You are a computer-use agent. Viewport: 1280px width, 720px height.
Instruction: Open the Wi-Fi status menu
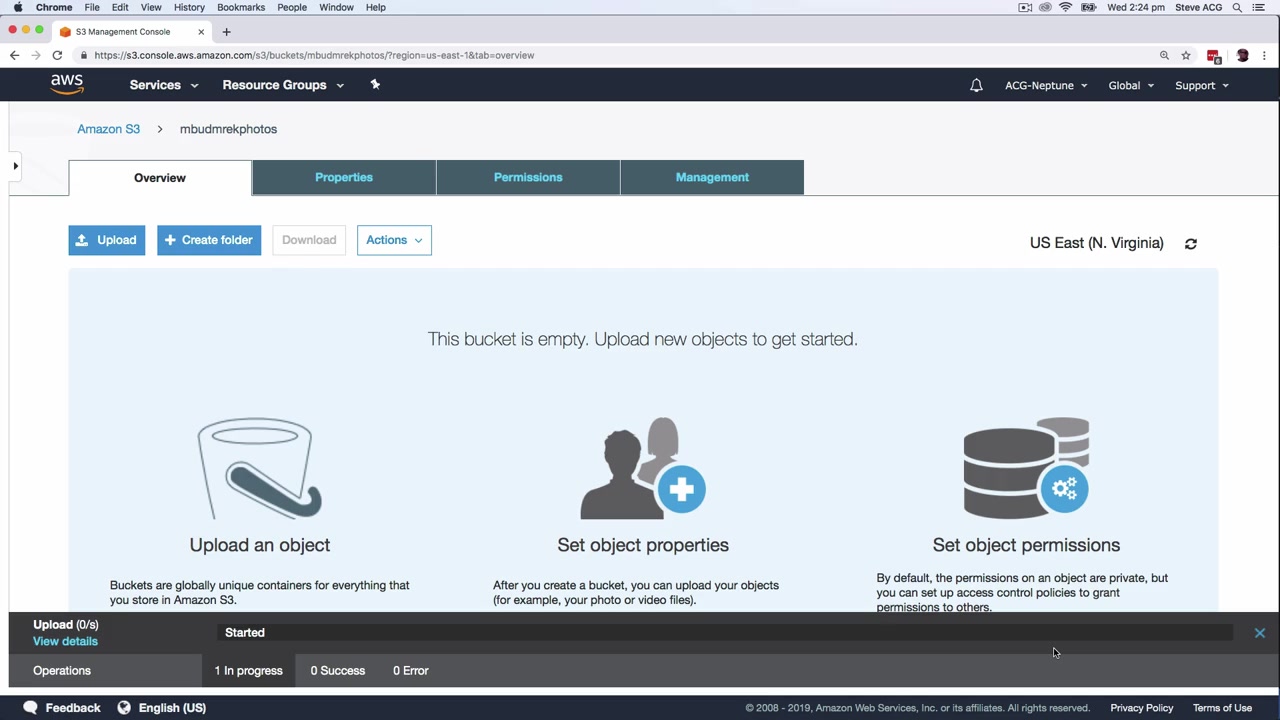coord(1066,7)
